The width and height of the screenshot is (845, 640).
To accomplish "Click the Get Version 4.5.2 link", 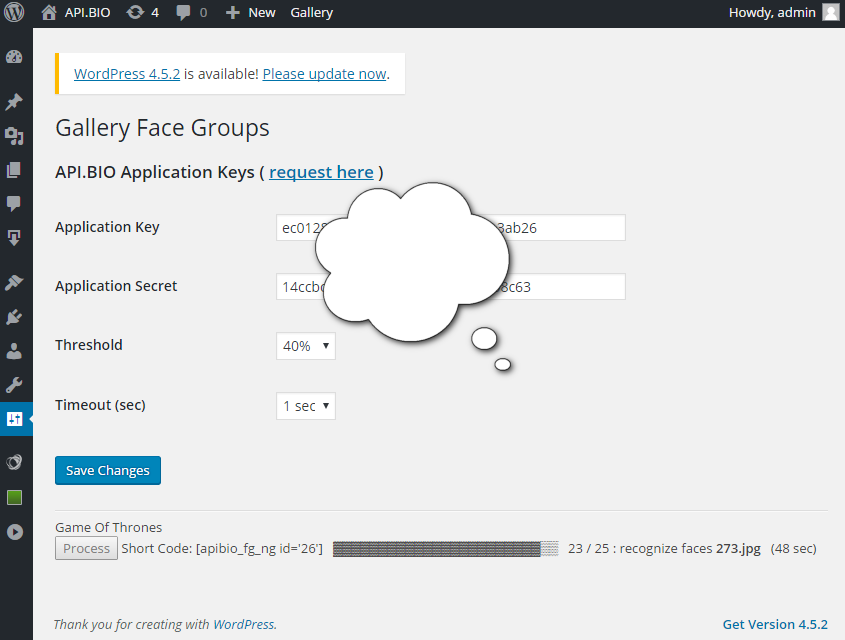I will [x=775, y=624].
